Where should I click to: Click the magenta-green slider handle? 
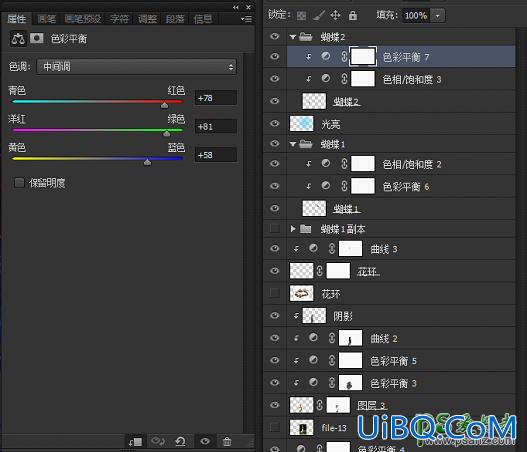point(167,134)
